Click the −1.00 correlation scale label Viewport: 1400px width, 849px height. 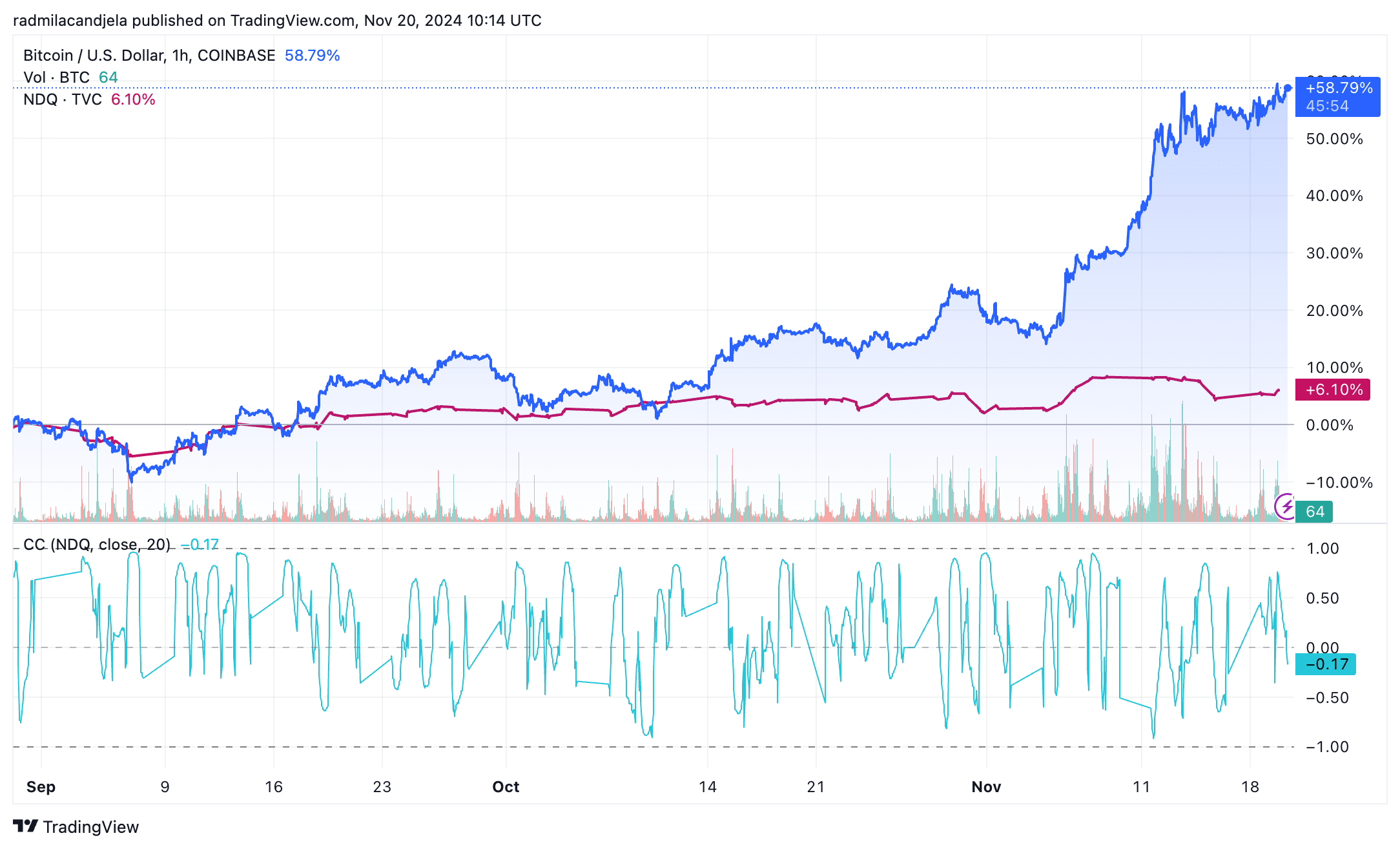(1327, 747)
